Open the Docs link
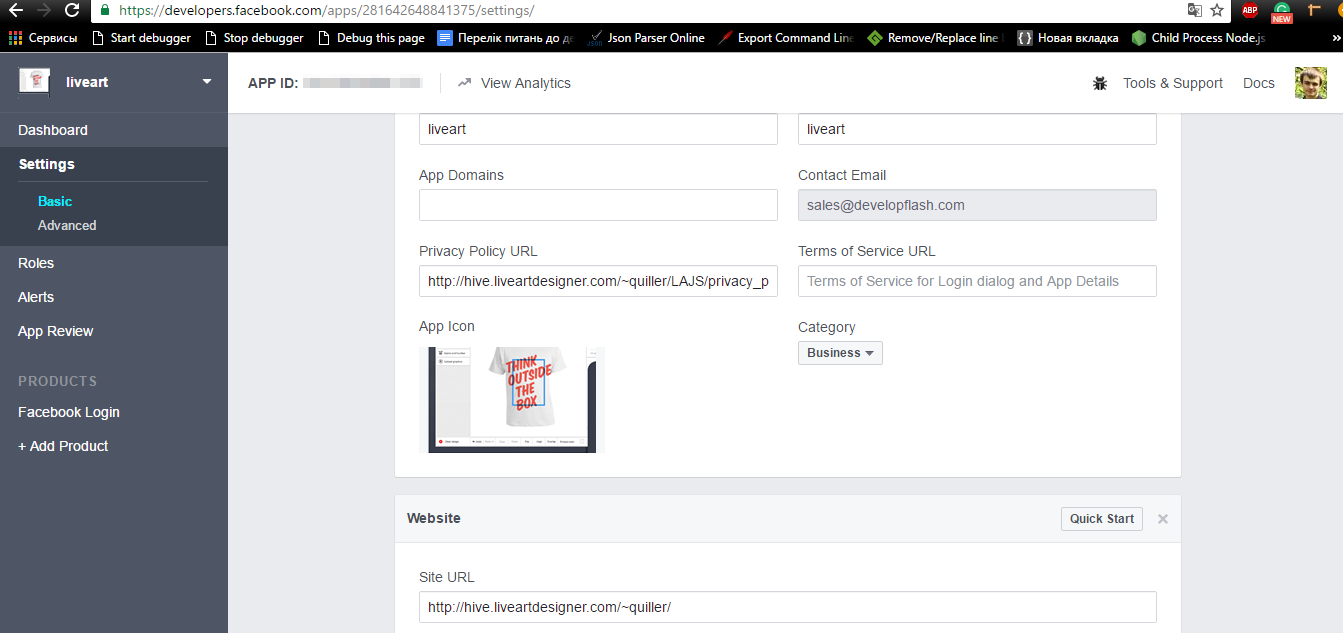This screenshot has width=1343, height=633. (x=1259, y=83)
